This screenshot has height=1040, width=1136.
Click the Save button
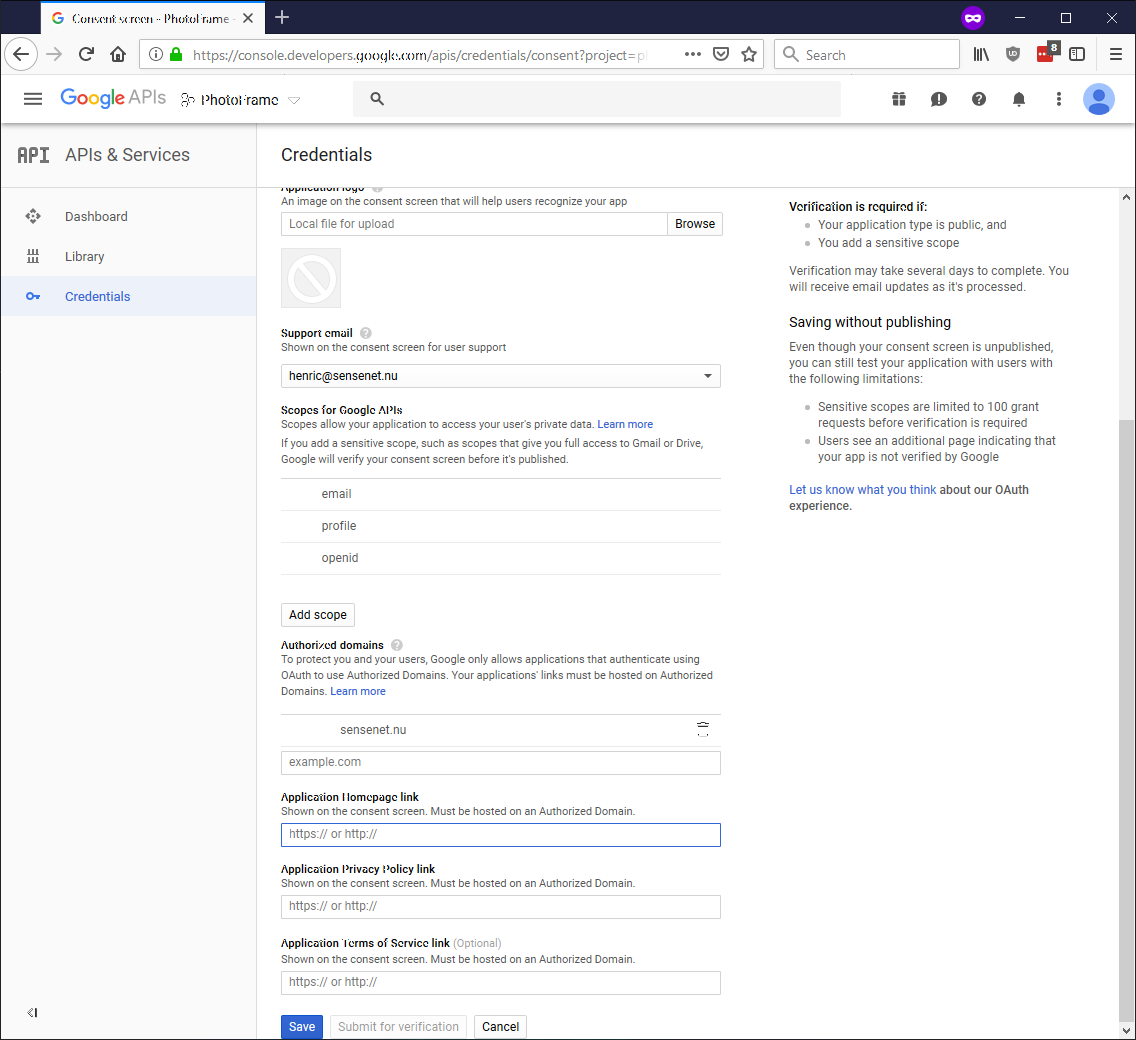coord(302,1027)
